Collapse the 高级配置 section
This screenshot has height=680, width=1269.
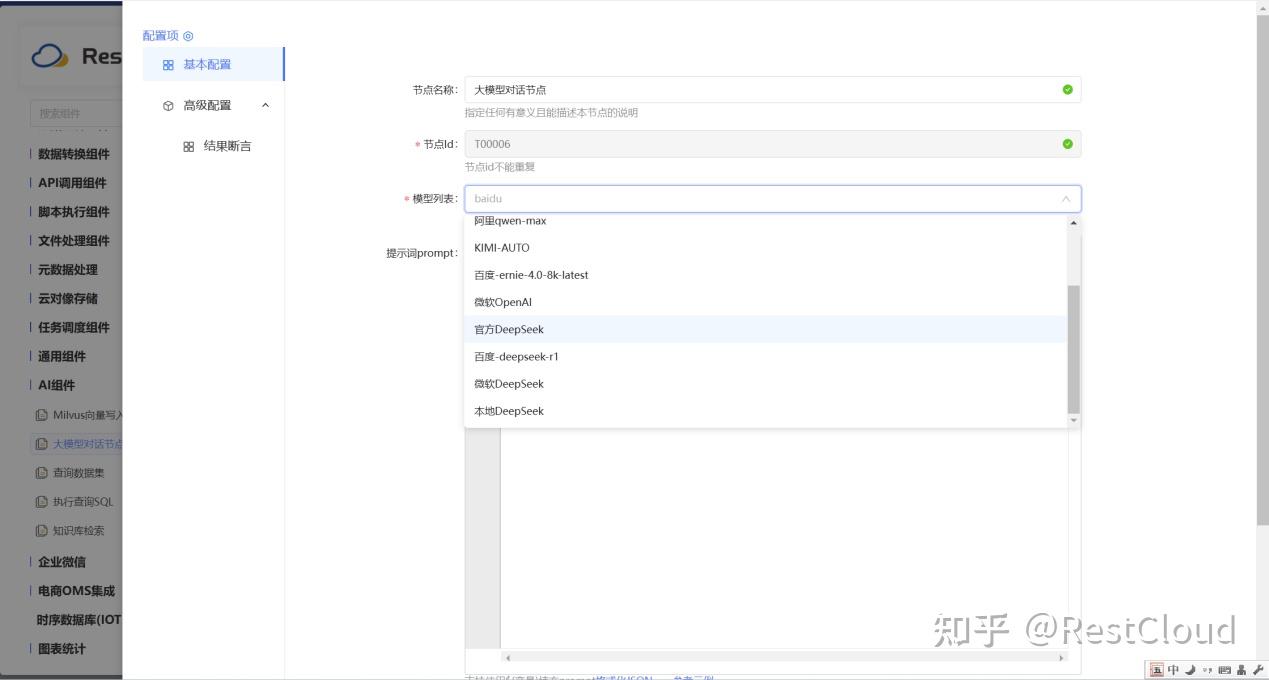click(x=264, y=104)
